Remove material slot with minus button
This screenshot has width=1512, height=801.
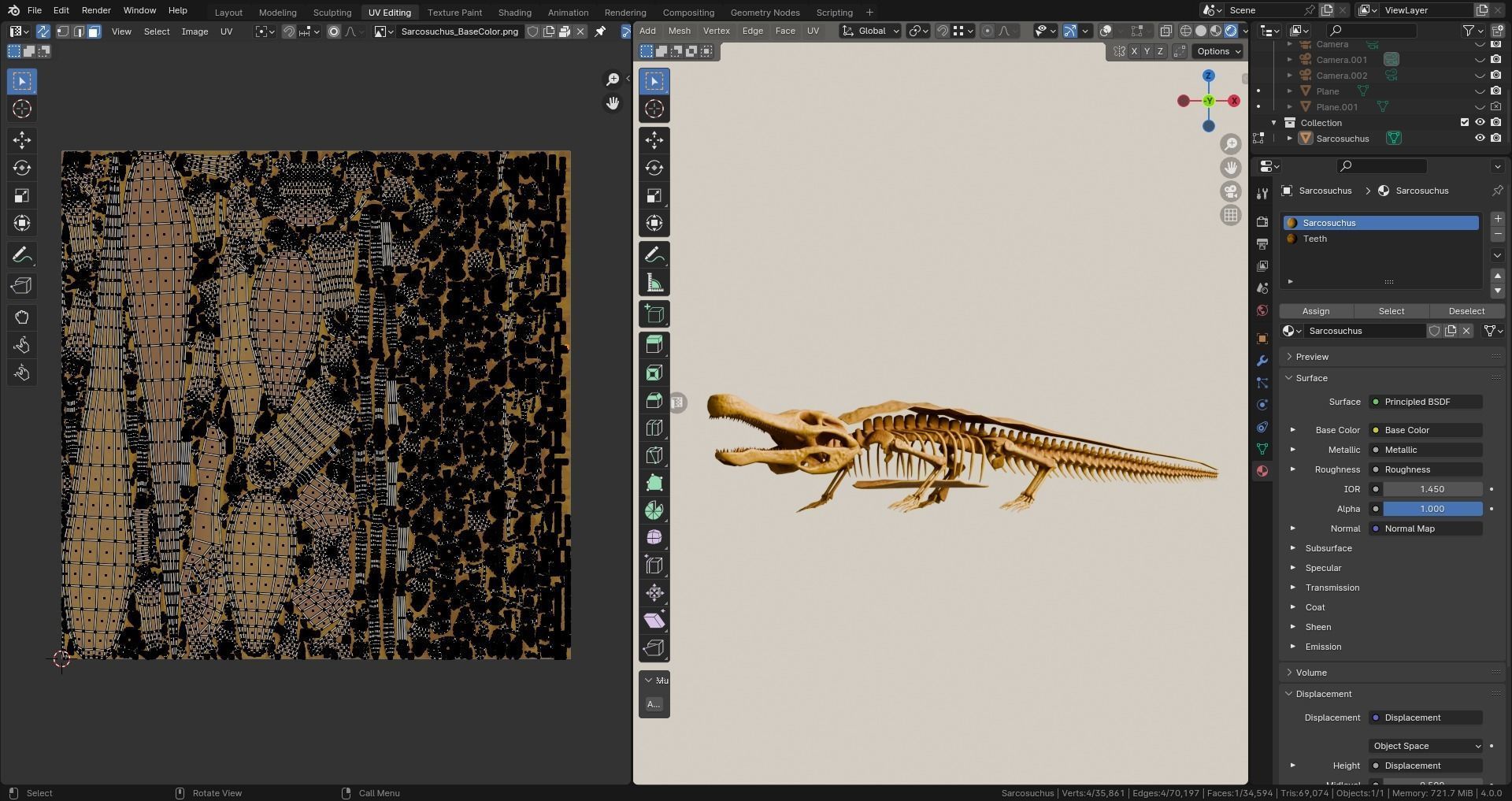coord(1497,235)
